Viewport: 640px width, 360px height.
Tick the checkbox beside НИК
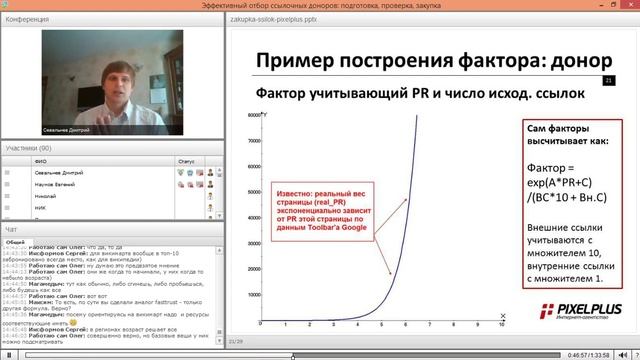click(x=7, y=208)
